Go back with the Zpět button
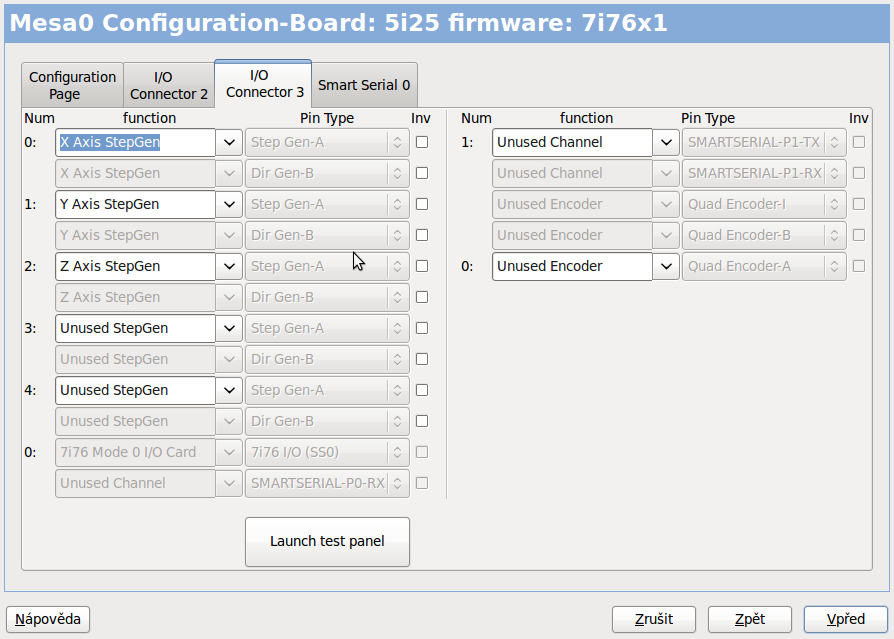The image size is (894, 639). tap(749, 620)
